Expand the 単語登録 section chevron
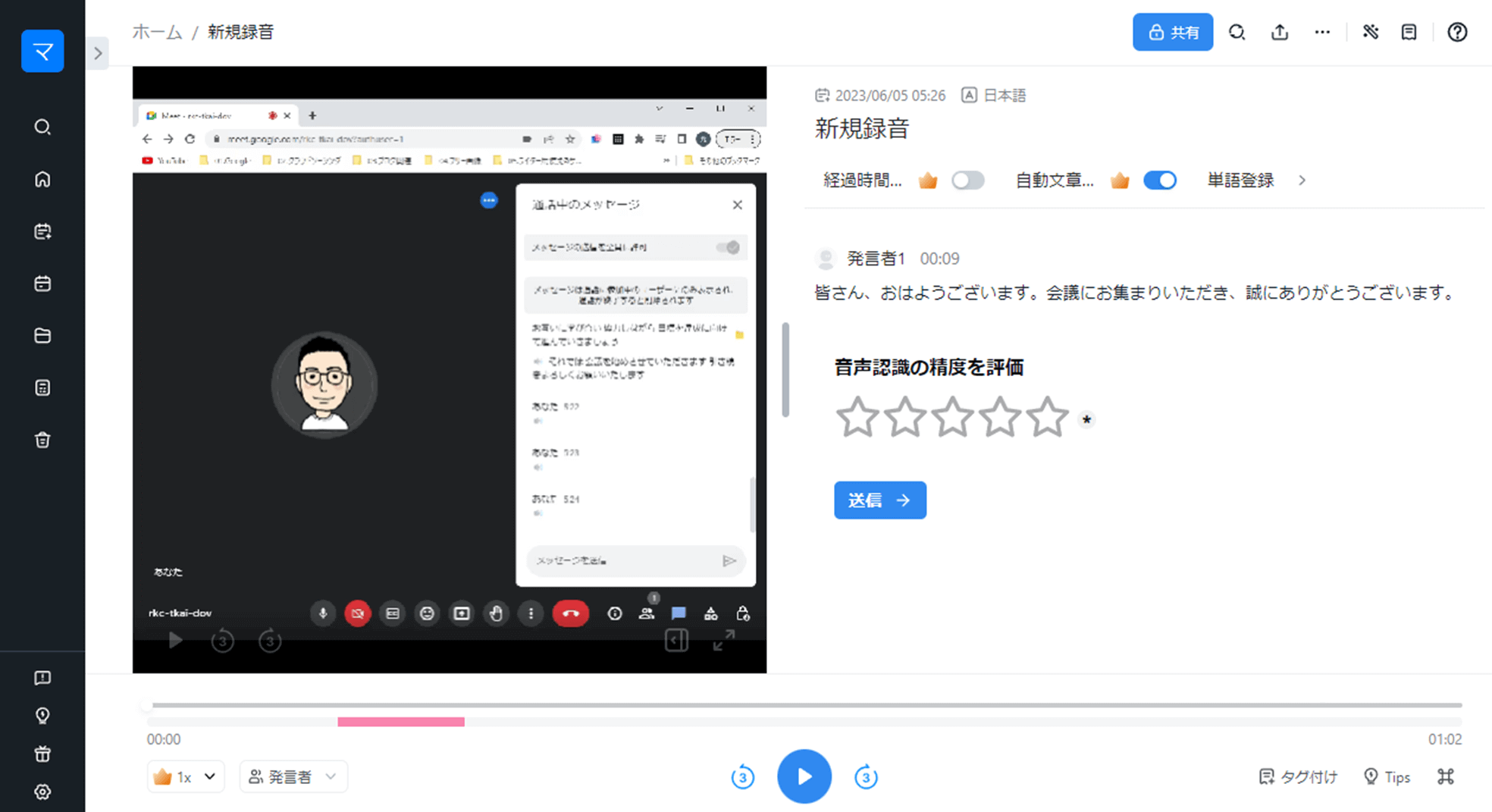 1302,180
